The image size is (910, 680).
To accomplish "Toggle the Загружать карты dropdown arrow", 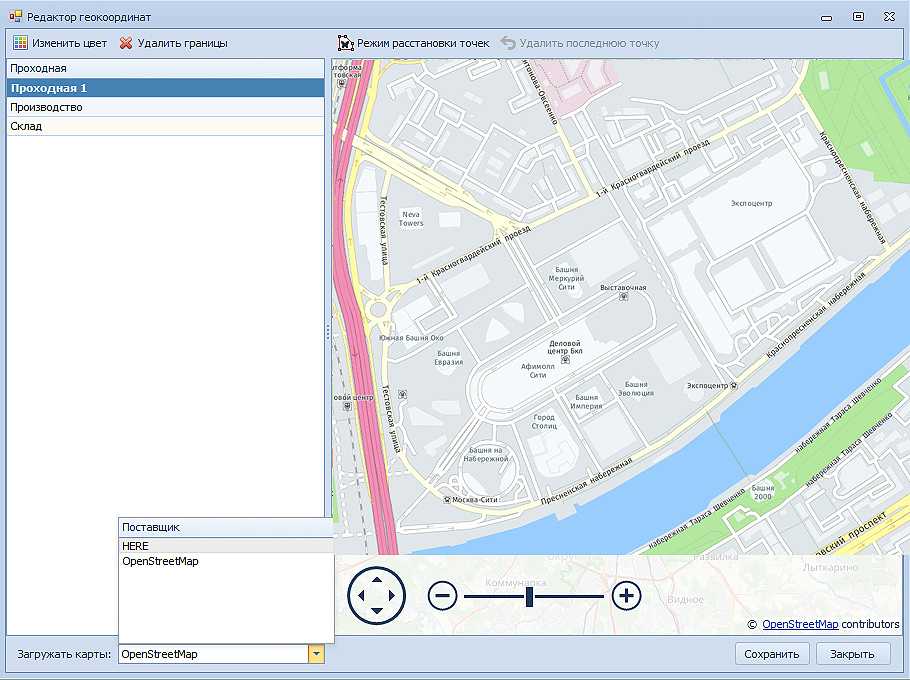I will 316,654.
